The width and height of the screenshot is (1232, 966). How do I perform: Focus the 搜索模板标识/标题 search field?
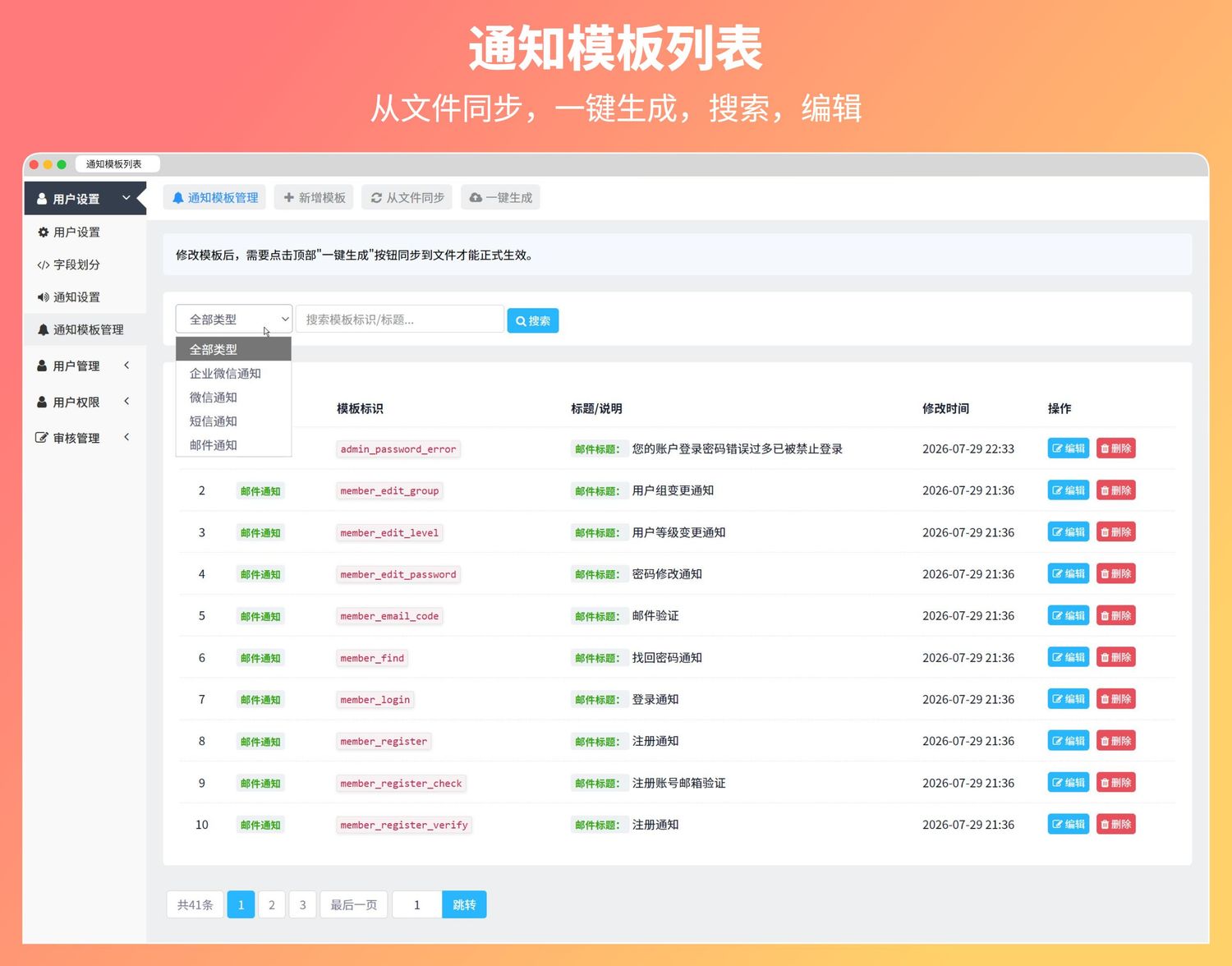[400, 320]
